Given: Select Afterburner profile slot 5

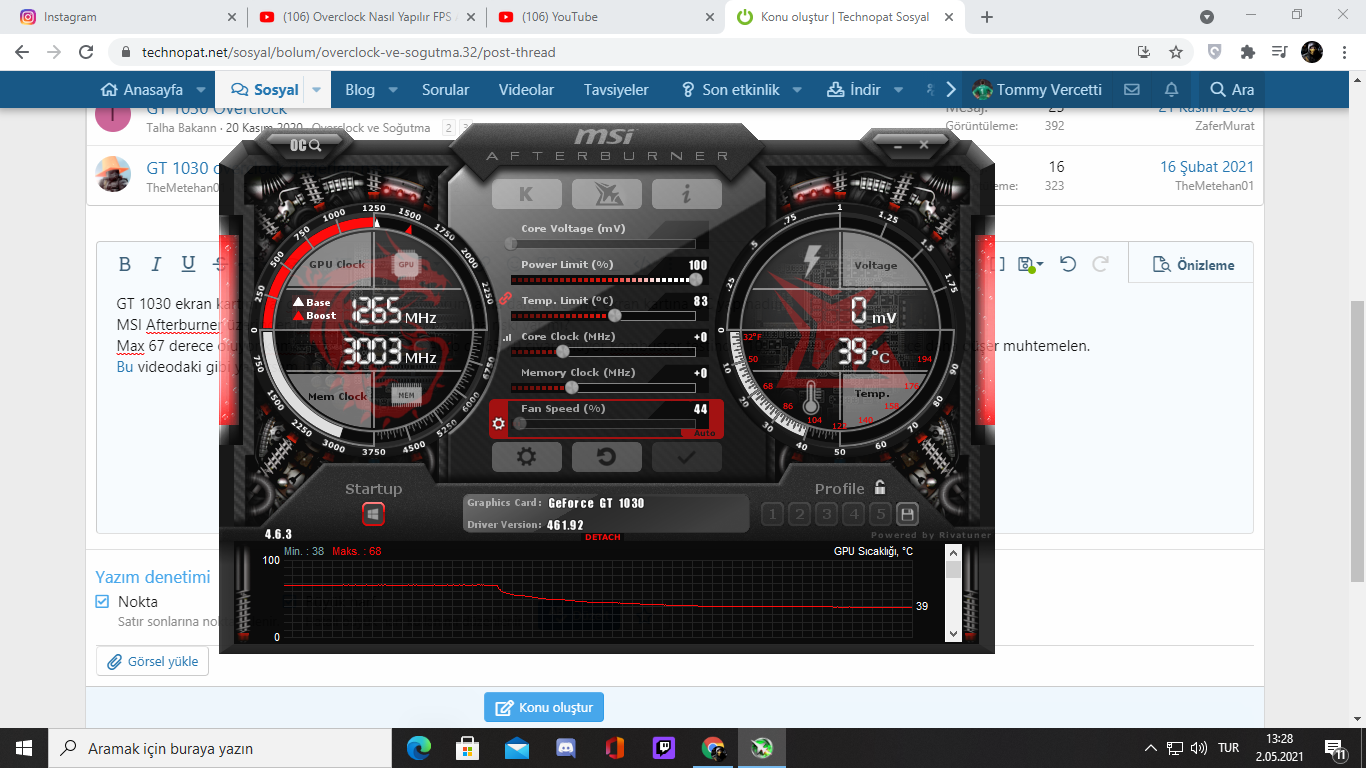Looking at the screenshot, I should [880, 514].
